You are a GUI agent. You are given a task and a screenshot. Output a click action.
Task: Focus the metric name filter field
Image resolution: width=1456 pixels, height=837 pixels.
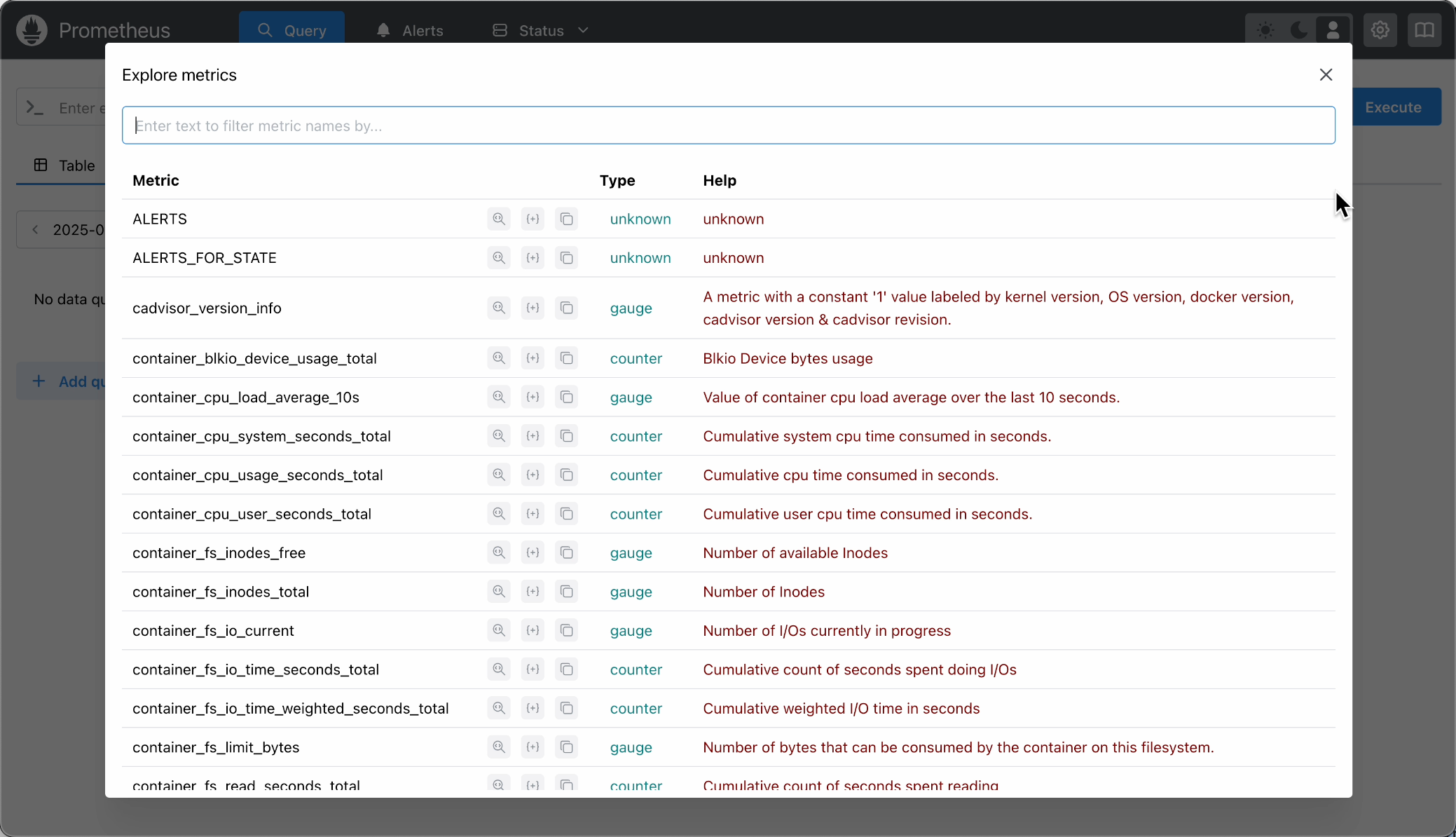[x=728, y=125]
